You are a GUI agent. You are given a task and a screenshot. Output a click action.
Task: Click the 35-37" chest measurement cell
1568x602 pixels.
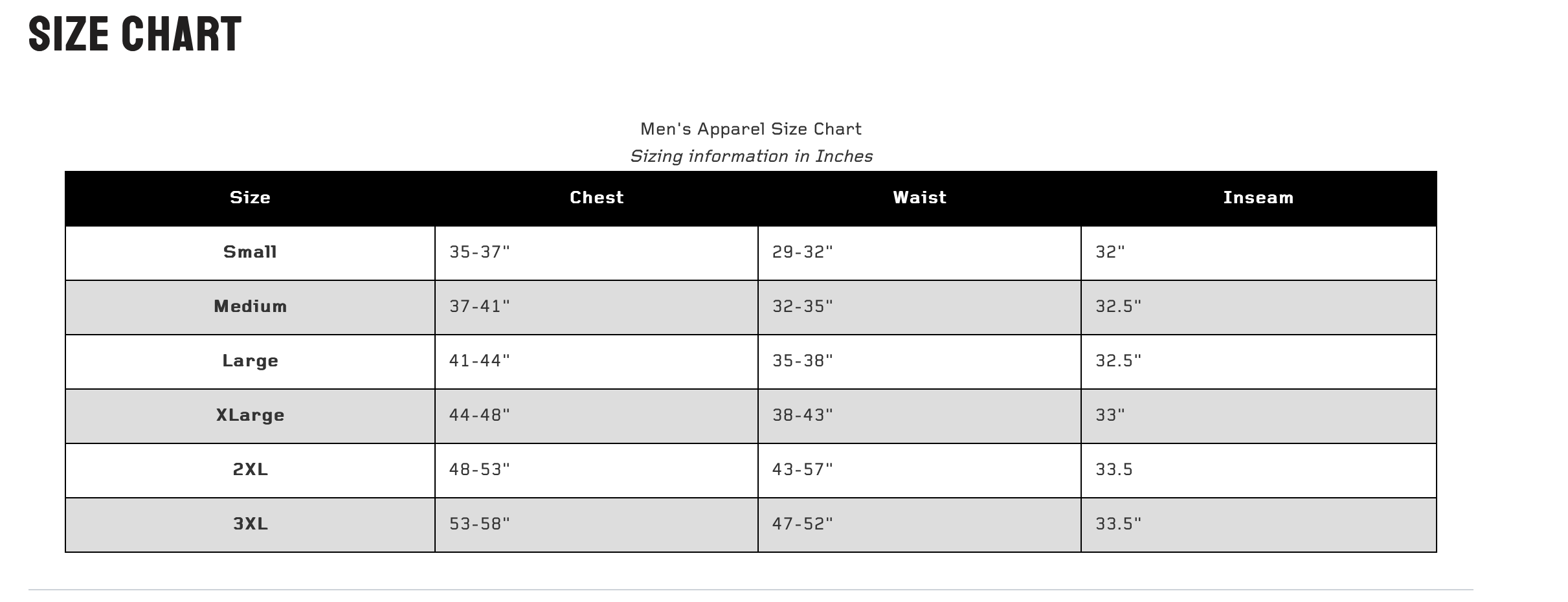480,252
